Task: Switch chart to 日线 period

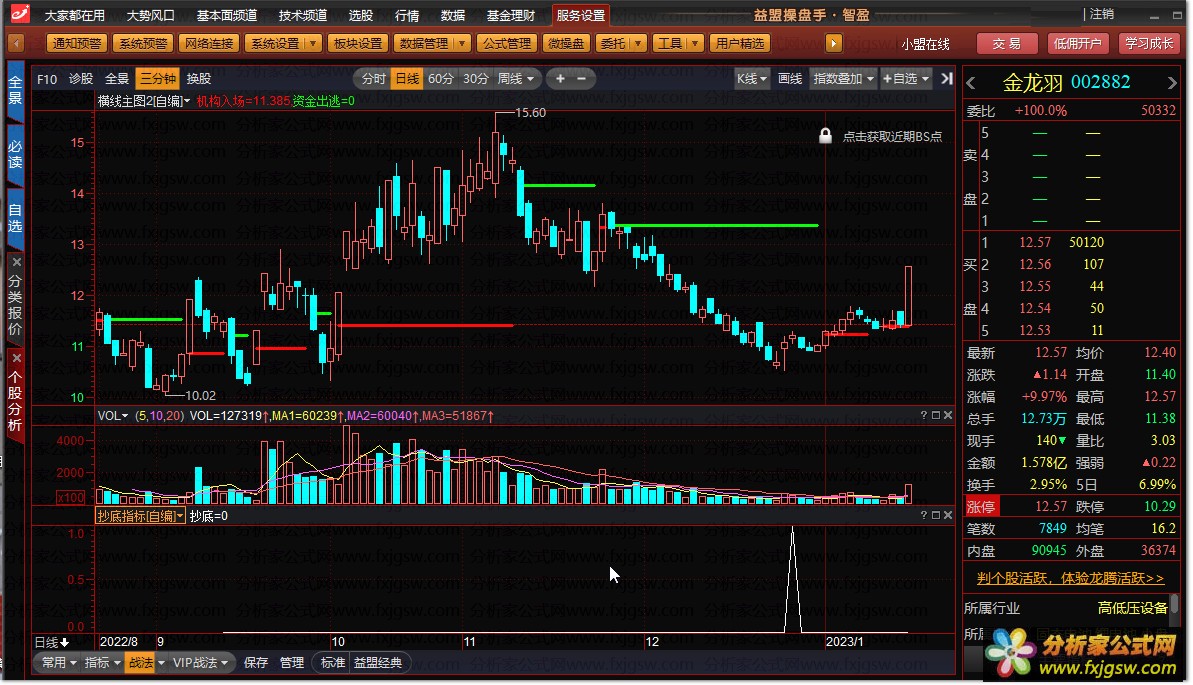Action: [407, 78]
